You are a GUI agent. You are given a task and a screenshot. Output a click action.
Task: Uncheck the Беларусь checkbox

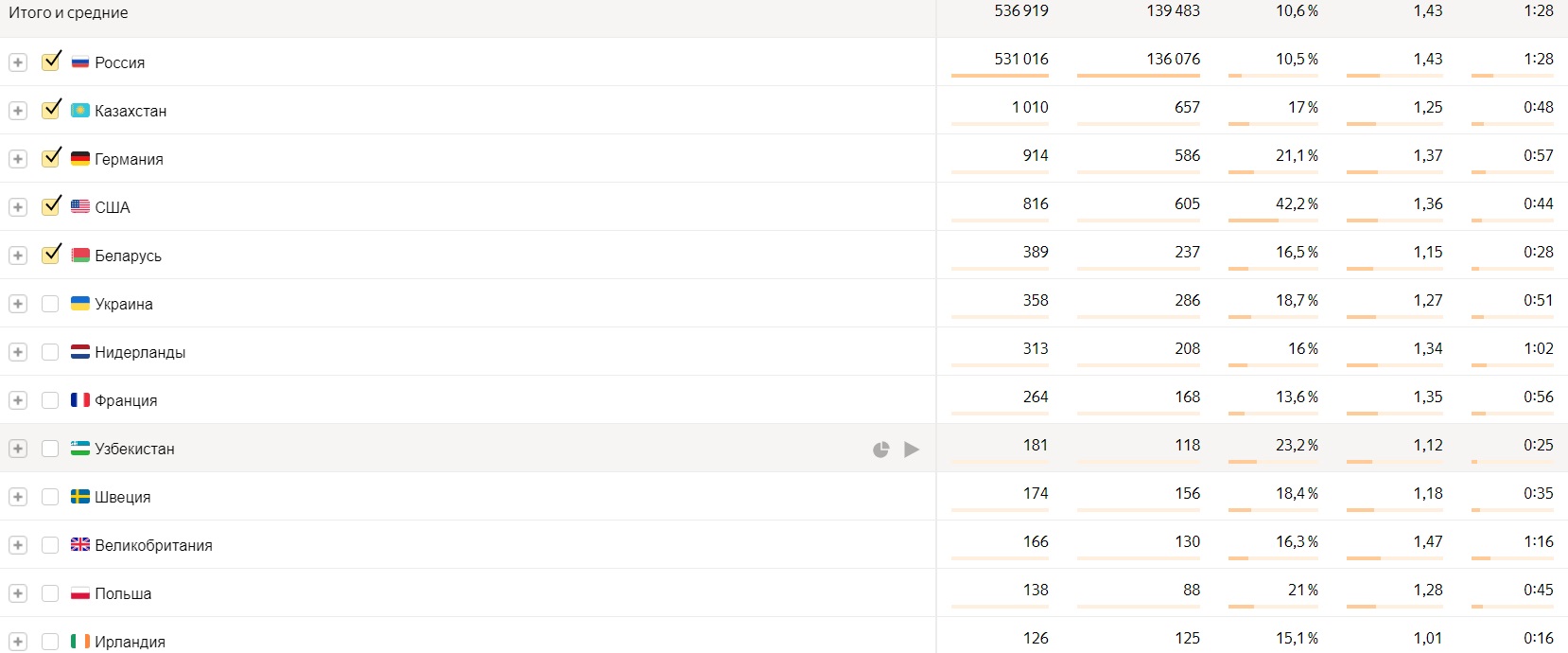(x=51, y=256)
